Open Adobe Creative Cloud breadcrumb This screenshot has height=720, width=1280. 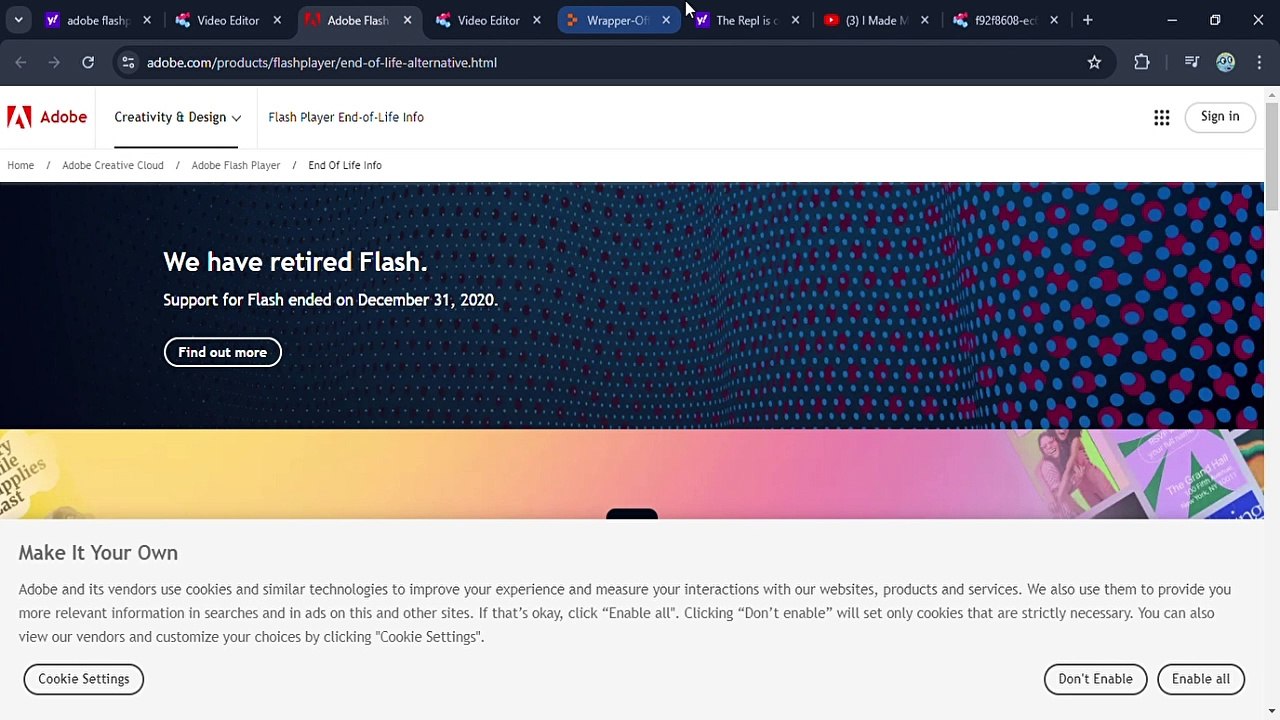(x=113, y=165)
